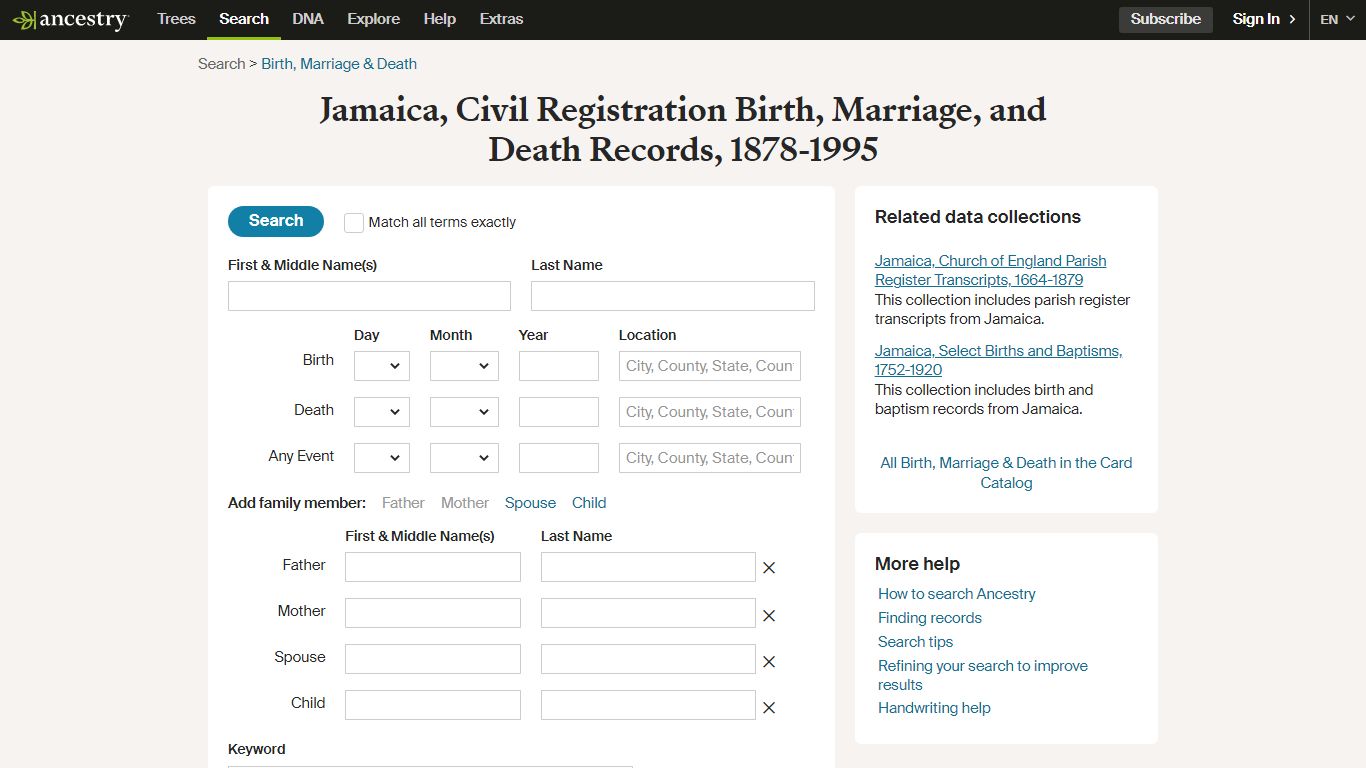
Task: Focus Any Event Location field
Action: click(x=710, y=458)
